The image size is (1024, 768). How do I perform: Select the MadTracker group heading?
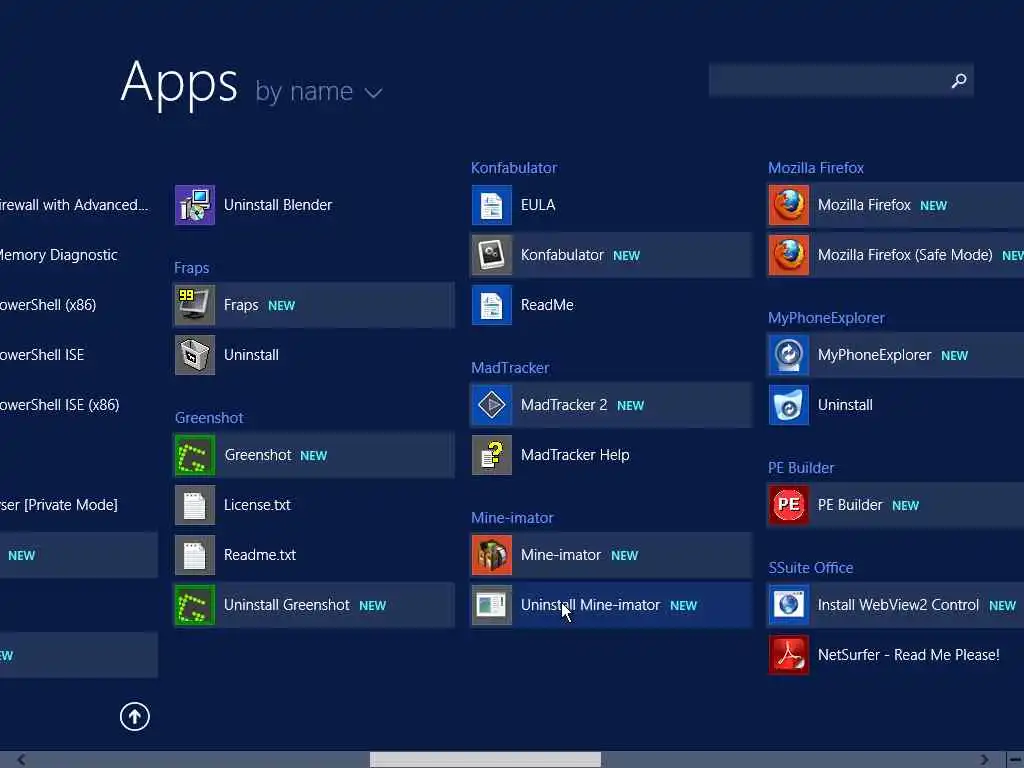(510, 368)
